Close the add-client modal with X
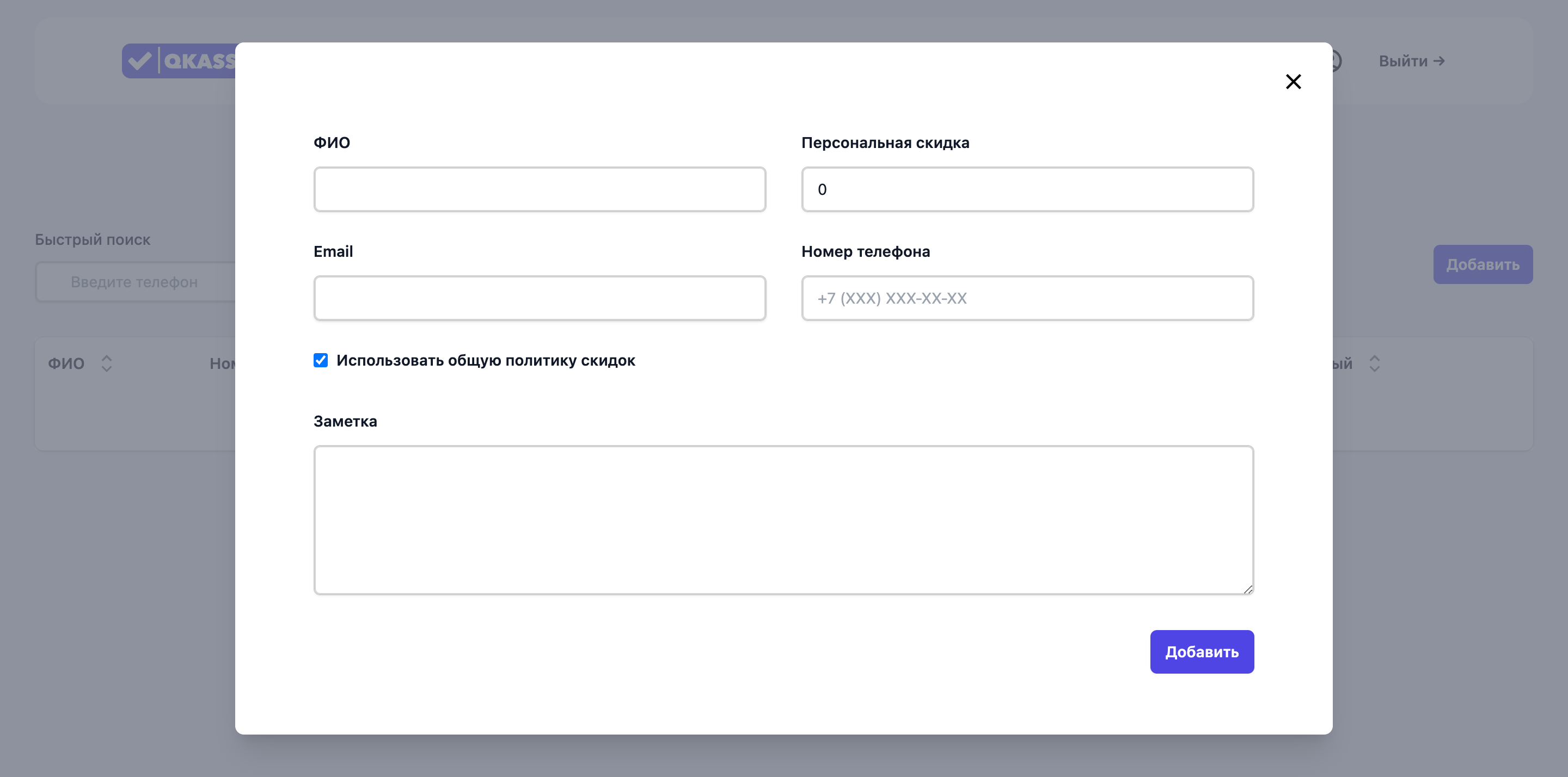The height and width of the screenshot is (777, 1568). pyautogui.click(x=1293, y=82)
